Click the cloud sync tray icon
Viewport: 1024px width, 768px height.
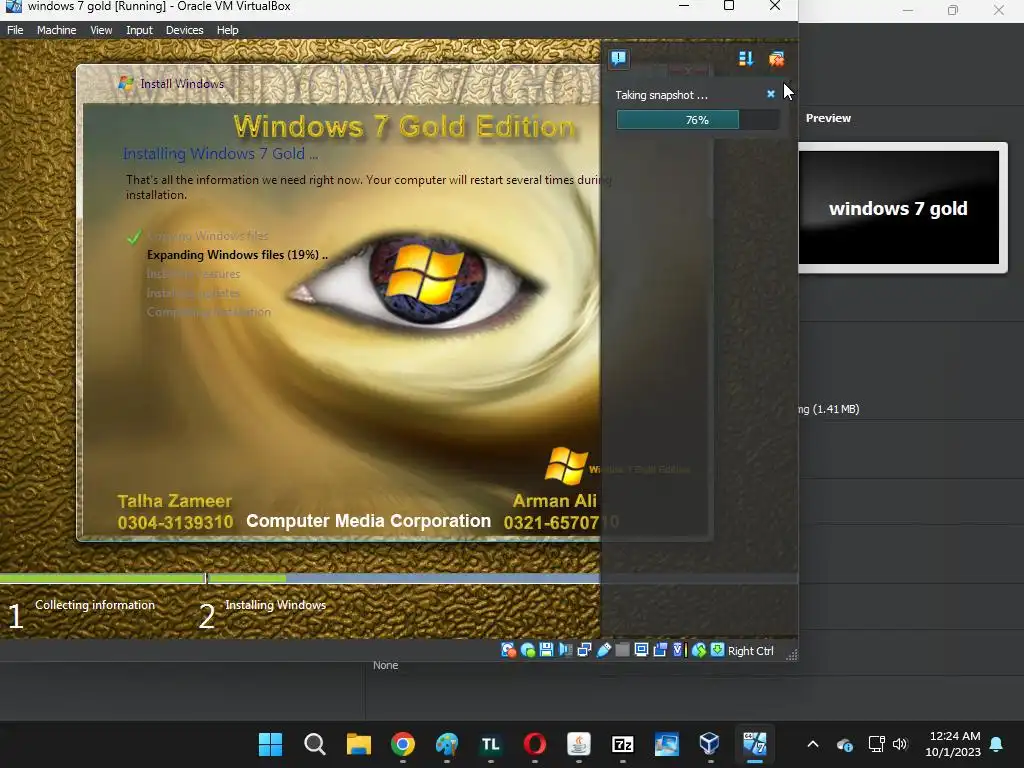pyautogui.click(x=844, y=744)
